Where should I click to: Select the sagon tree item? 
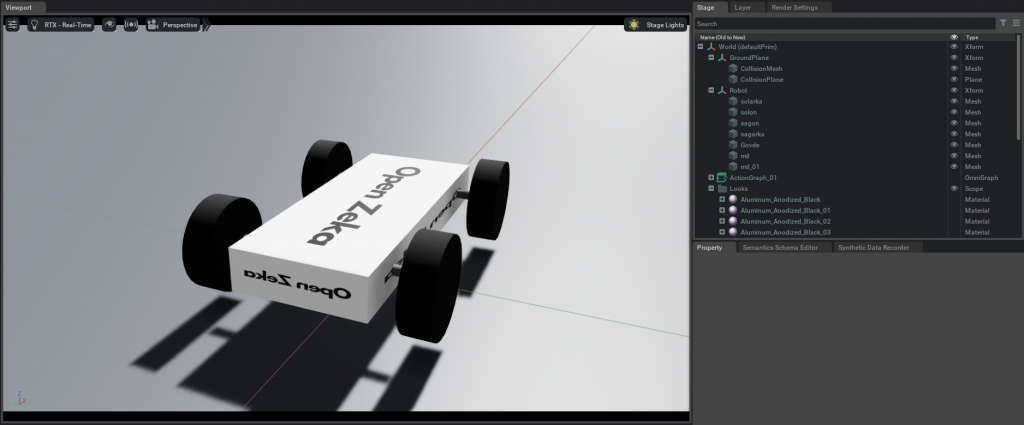click(x=750, y=123)
